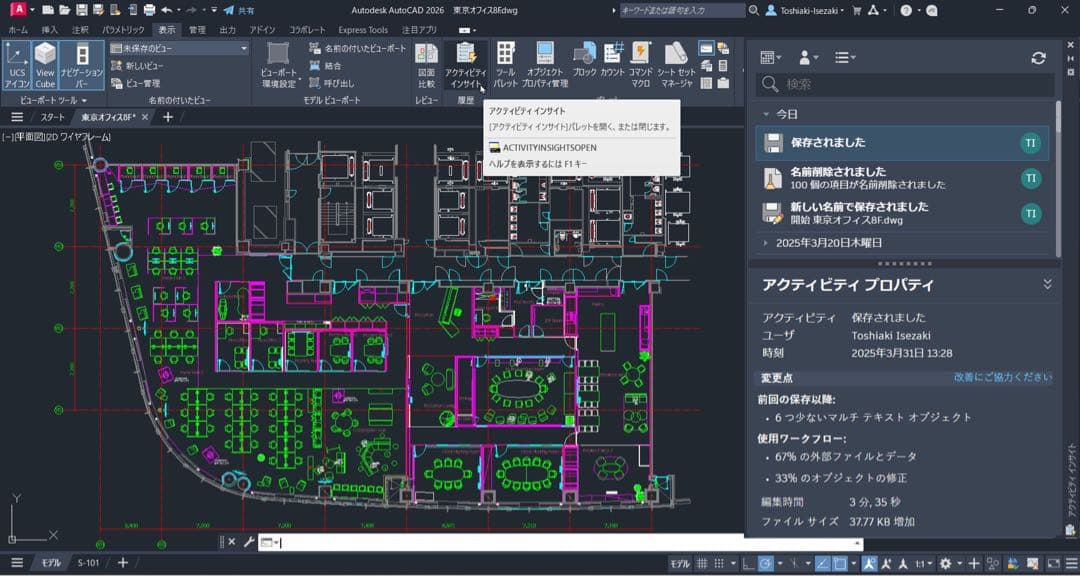Click the 改善にご協力ください link

tap(1007, 374)
